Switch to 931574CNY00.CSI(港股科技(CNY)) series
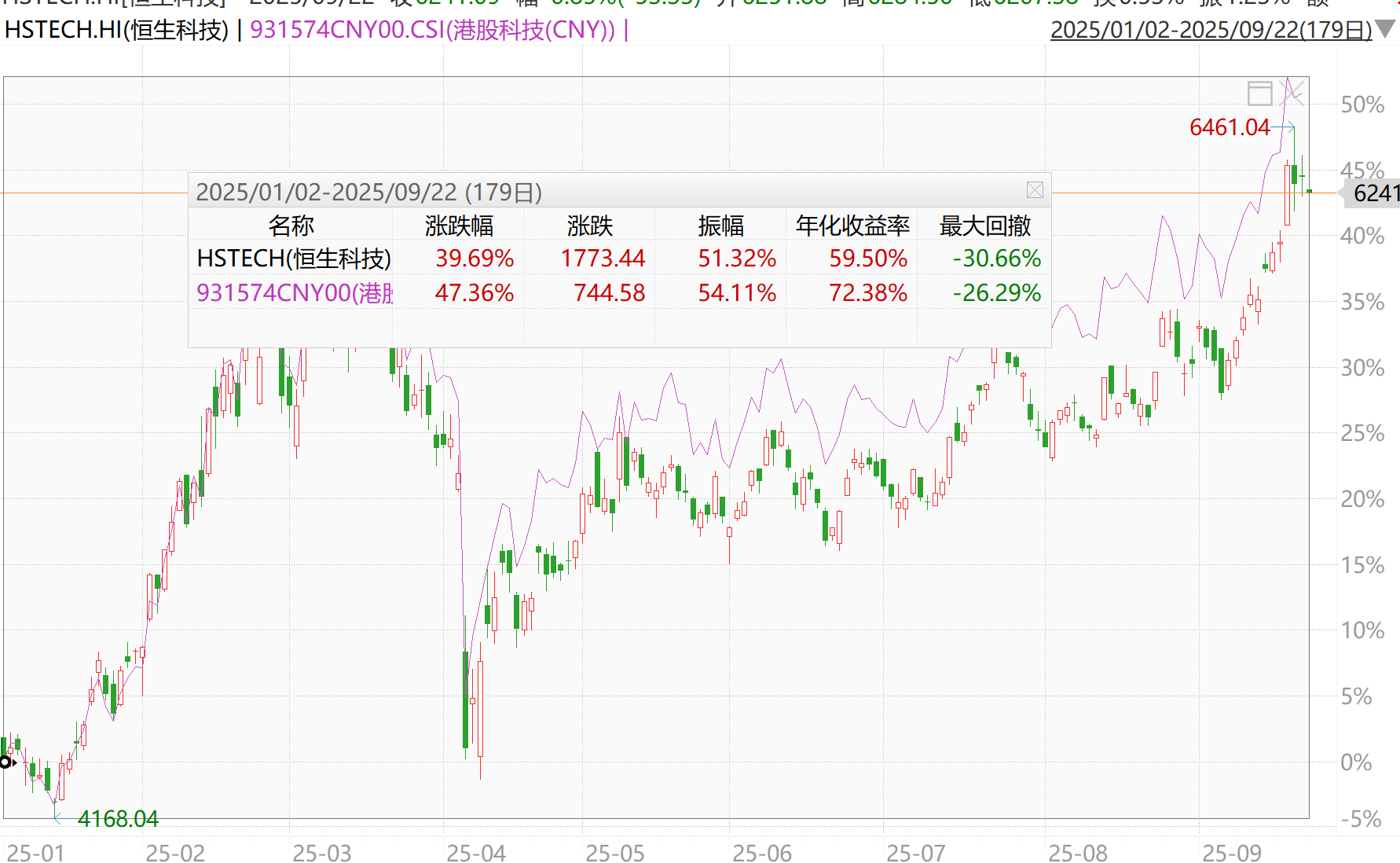Viewport: 1400px width, 863px height. [x=432, y=32]
